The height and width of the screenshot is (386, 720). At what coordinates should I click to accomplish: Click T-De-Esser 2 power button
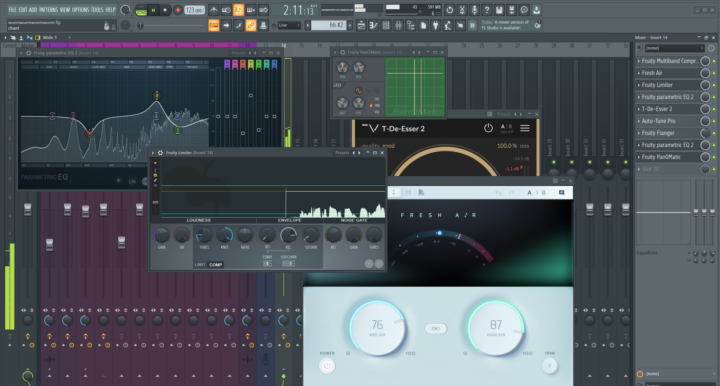pos(488,129)
